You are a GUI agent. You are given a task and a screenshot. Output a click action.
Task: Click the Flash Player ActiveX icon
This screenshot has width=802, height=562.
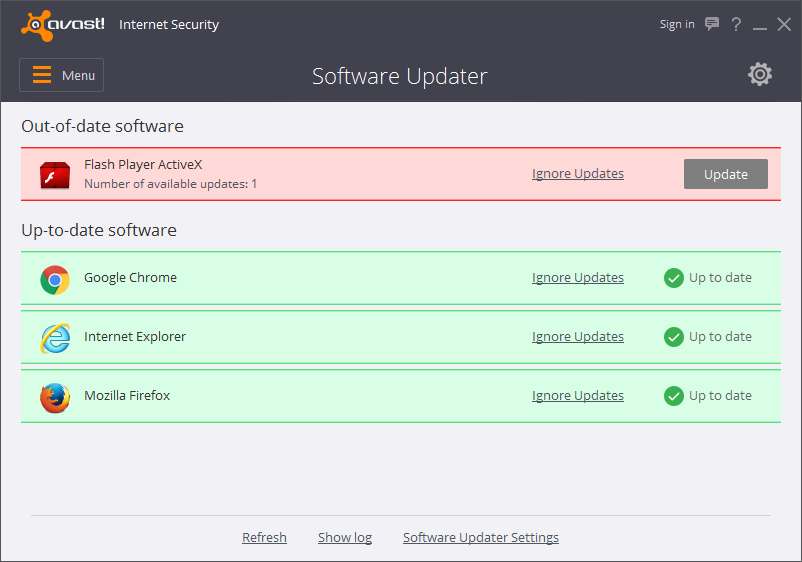(x=55, y=175)
